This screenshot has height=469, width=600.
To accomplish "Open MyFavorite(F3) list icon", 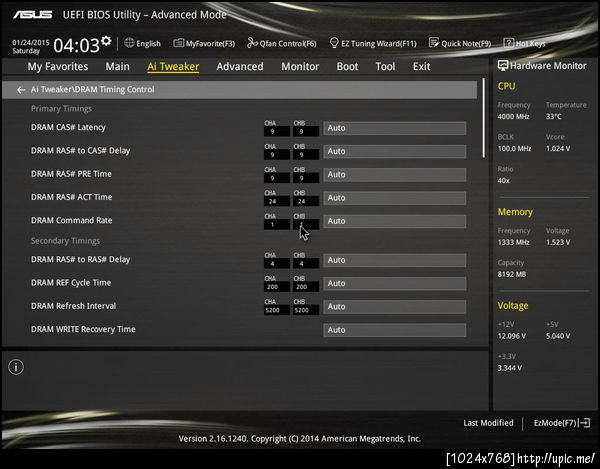I will (179, 43).
